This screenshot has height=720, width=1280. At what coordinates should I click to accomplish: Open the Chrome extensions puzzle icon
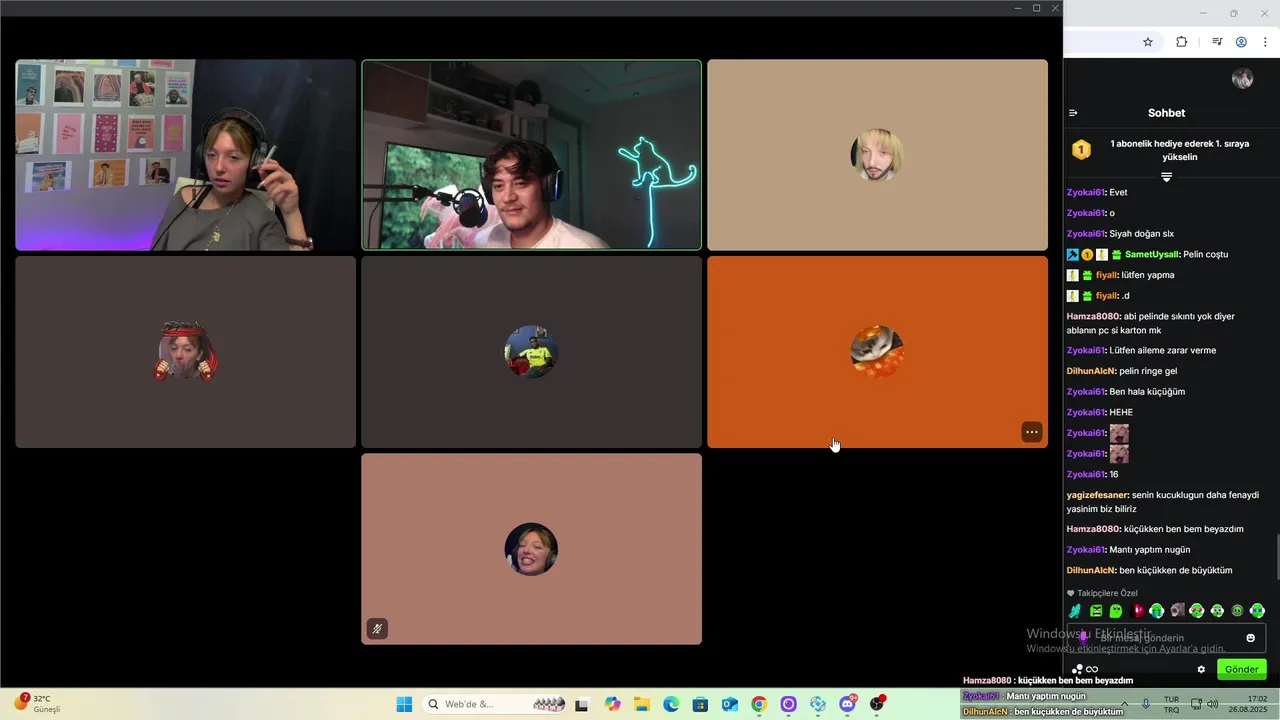point(1181,42)
